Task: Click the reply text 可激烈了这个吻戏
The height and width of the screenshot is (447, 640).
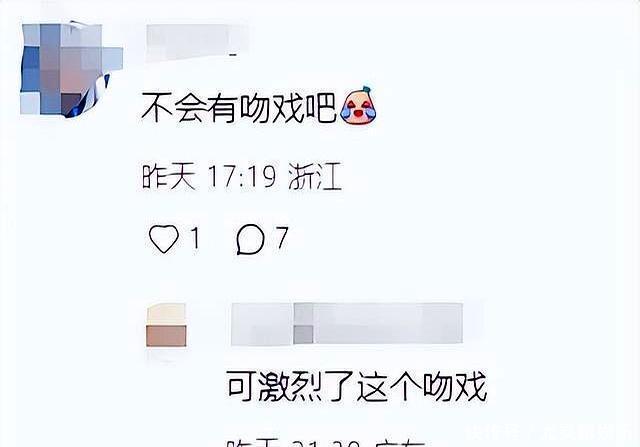Action: point(357,386)
